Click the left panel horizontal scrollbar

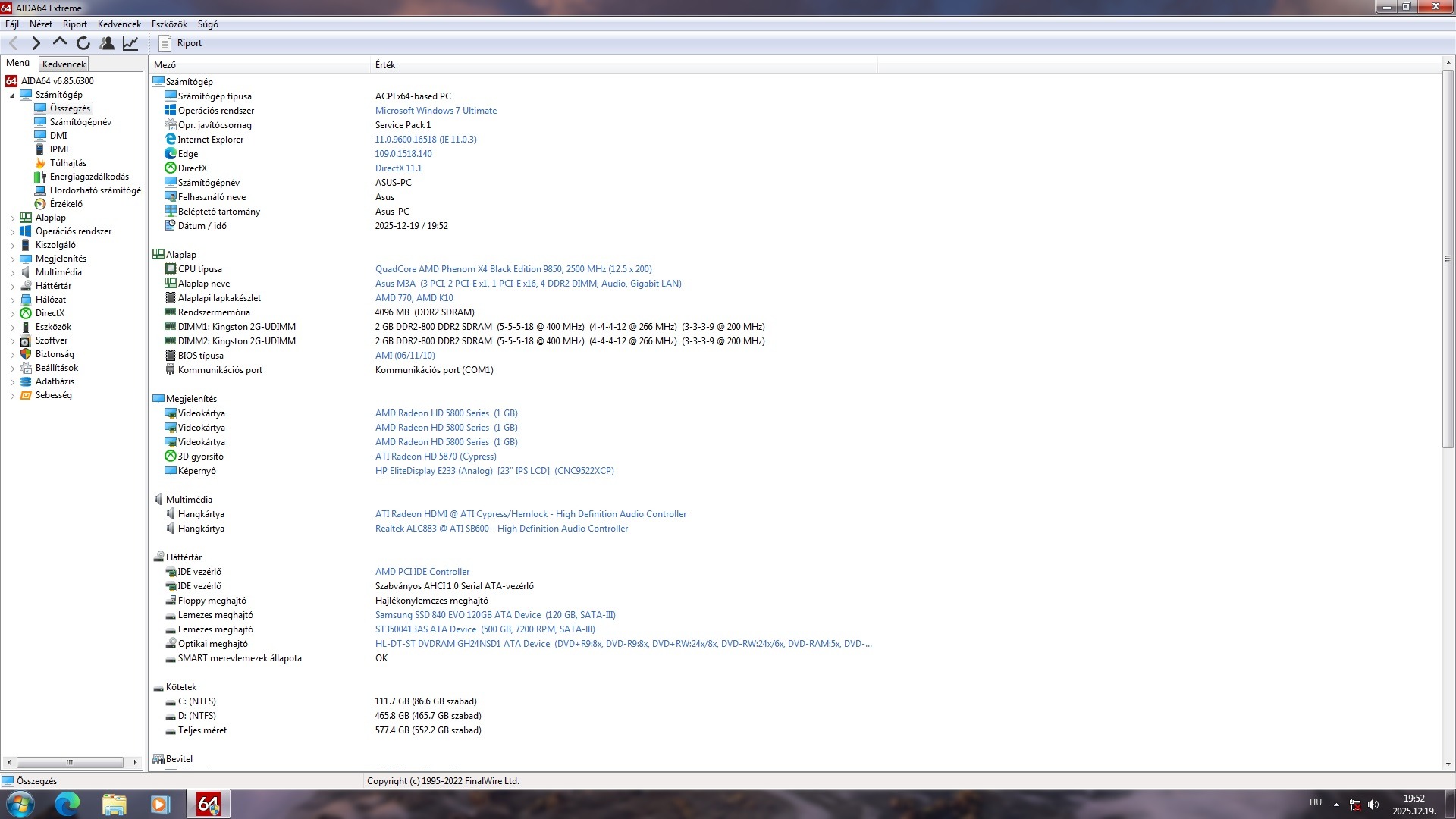tap(70, 762)
